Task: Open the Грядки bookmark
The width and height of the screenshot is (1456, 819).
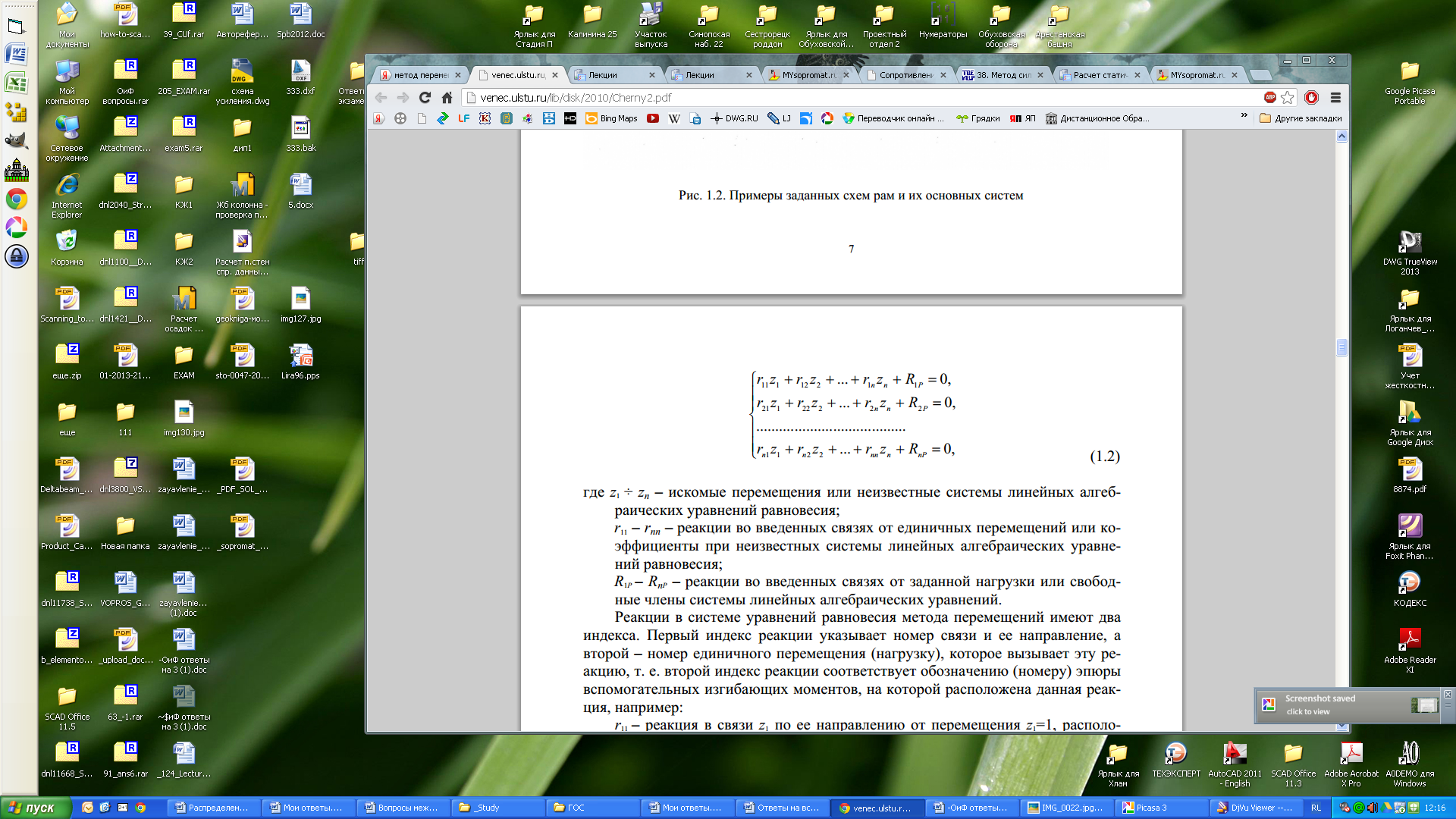Action: click(x=978, y=118)
